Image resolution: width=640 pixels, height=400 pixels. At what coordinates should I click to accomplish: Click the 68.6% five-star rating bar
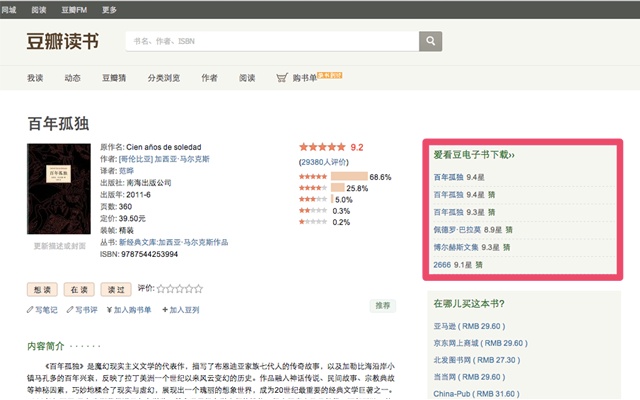[349, 177]
